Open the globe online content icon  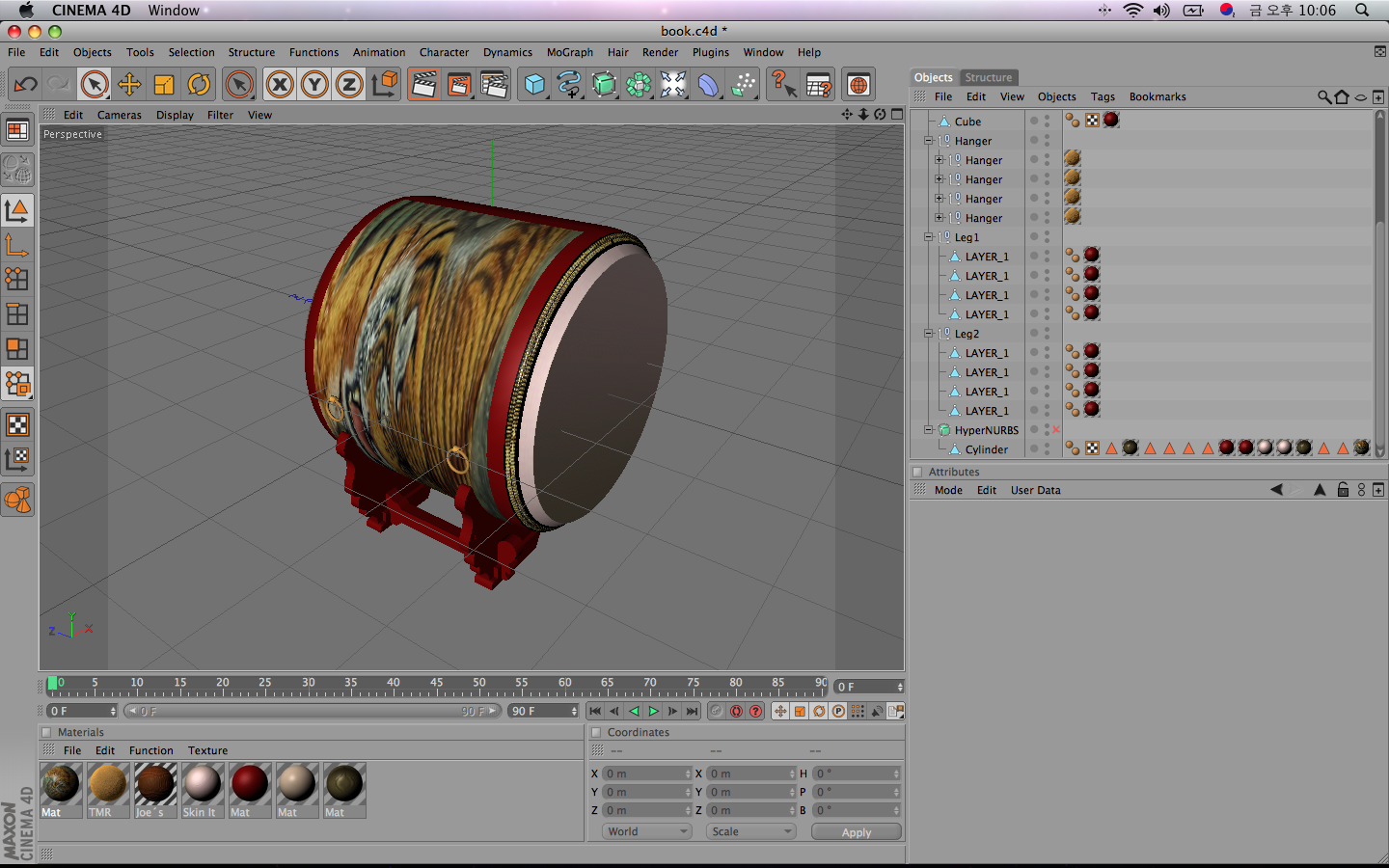coord(858,85)
